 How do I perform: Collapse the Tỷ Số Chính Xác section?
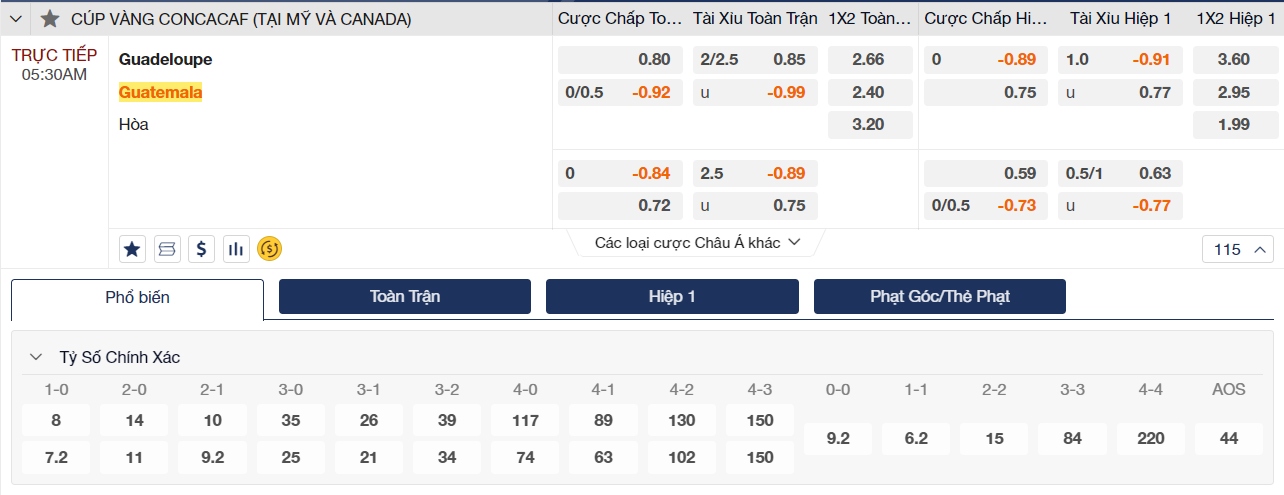pos(36,357)
